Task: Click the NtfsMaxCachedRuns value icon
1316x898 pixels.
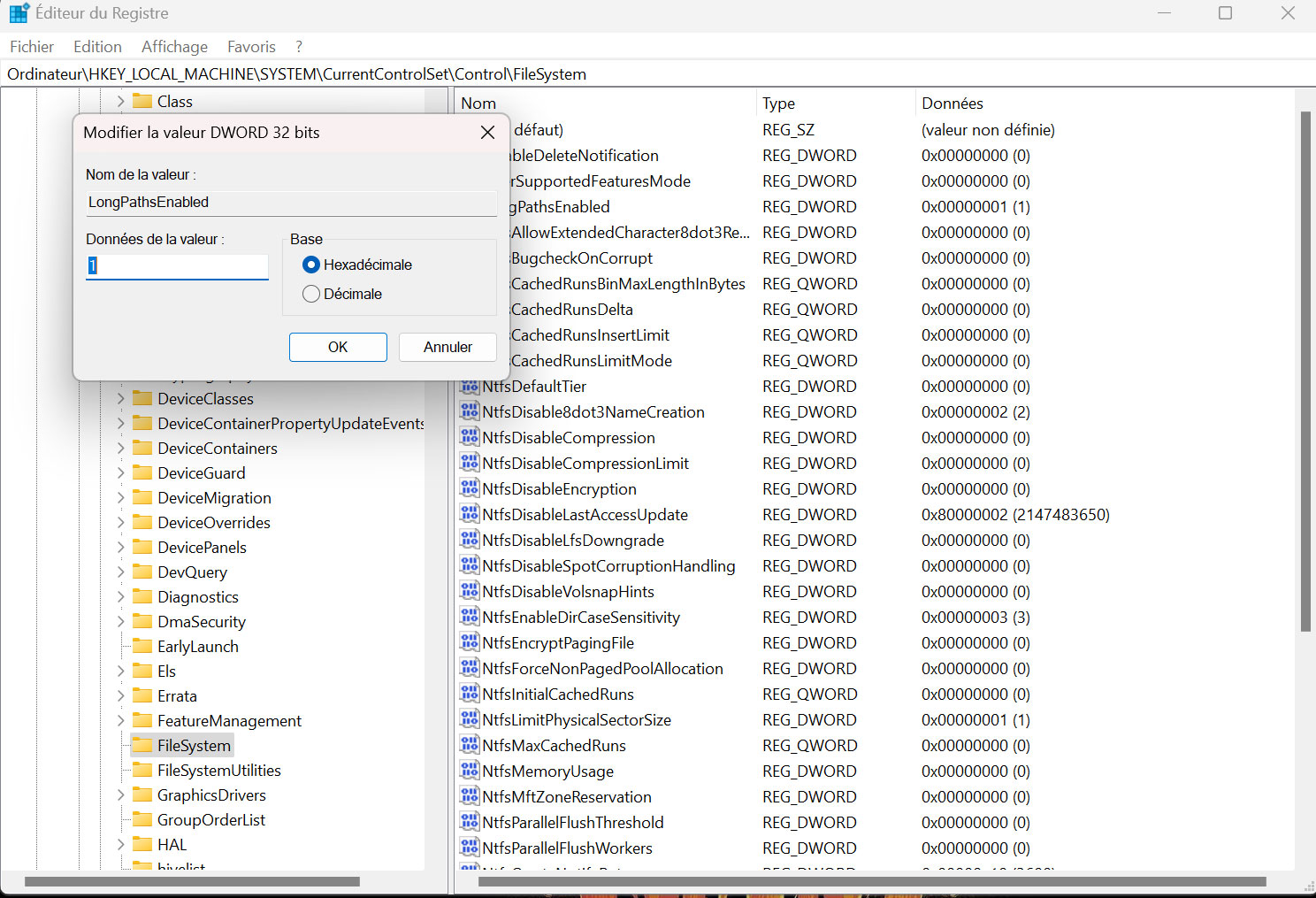Action: click(x=470, y=746)
